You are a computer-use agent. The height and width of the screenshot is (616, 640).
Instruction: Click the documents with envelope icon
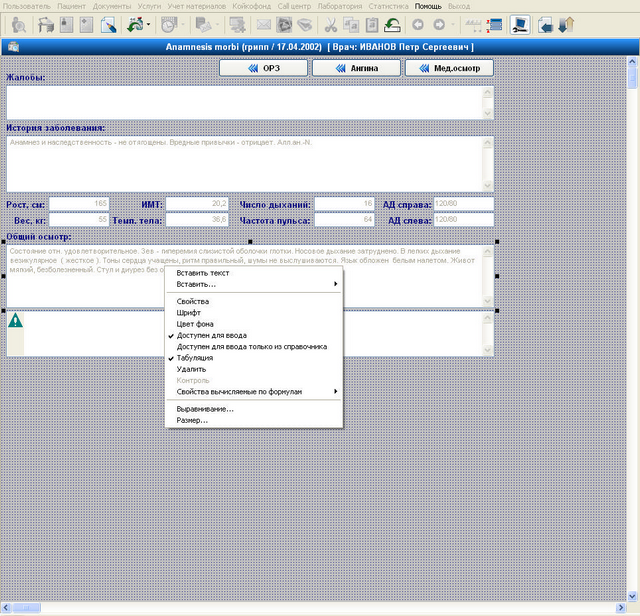[x=203, y=25]
